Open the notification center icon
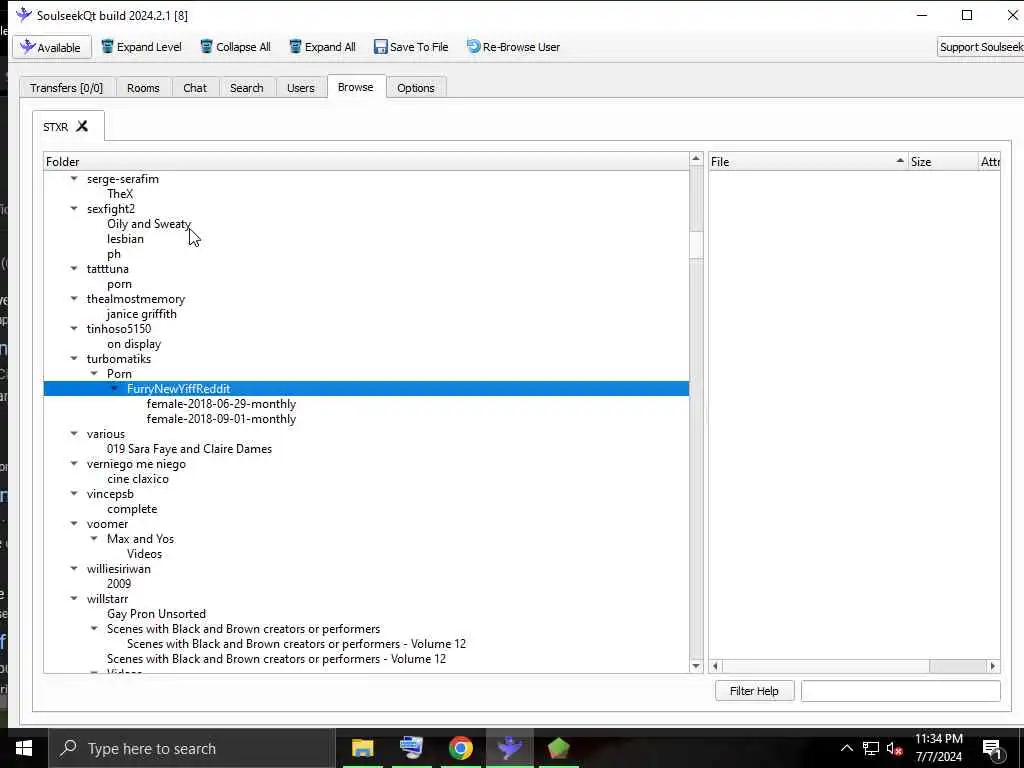This screenshot has width=1024, height=768. click(992, 750)
